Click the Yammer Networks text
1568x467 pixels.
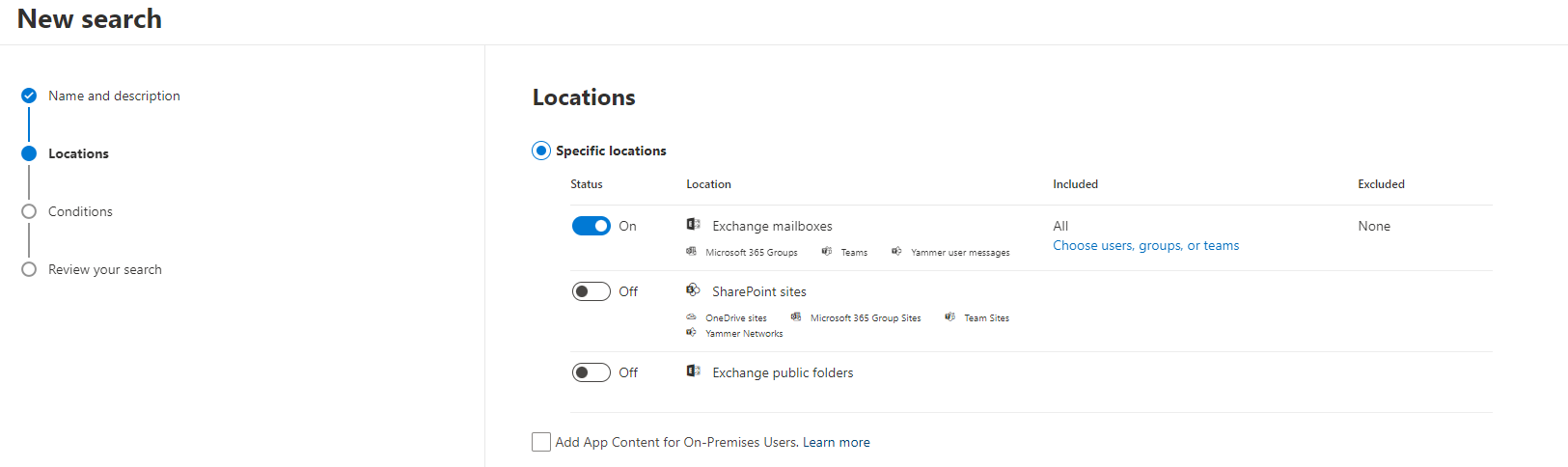[x=744, y=334]
